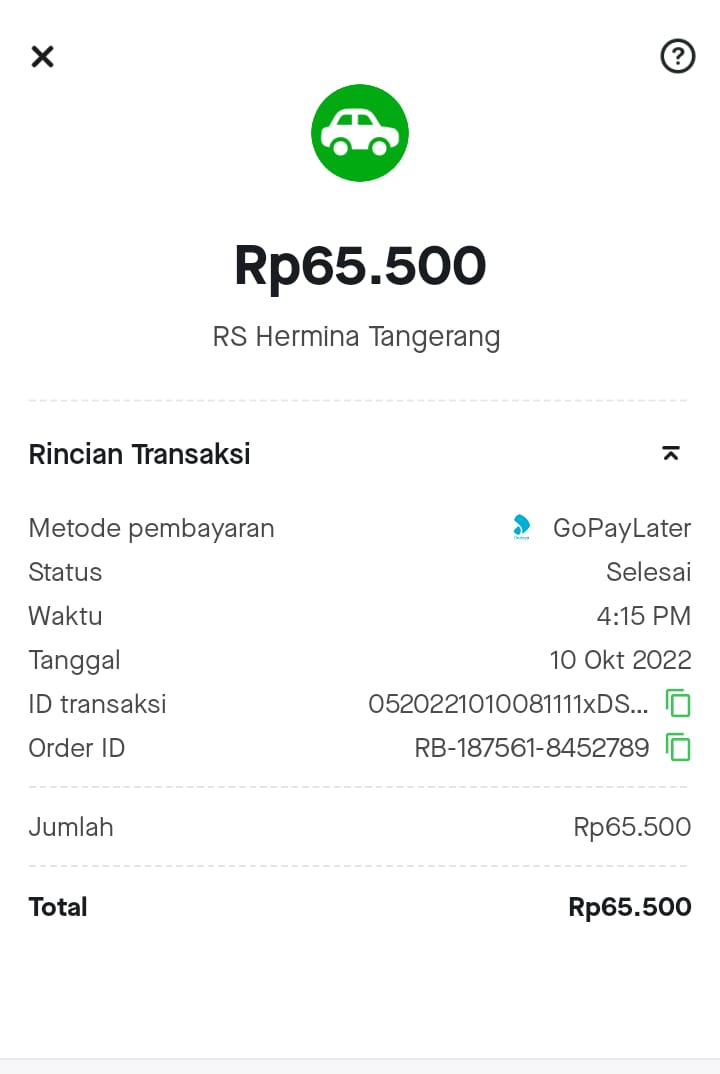The width and height of the screenshot is (720, 1074).
Task: Open the help question mark icon
Action: coord(678,57)
